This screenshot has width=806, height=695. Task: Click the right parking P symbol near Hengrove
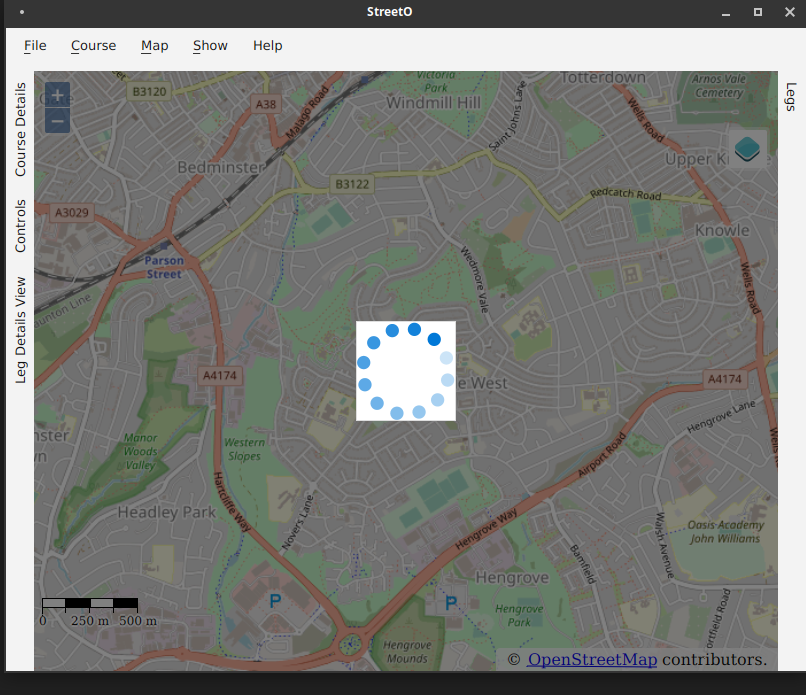(450, 602)
